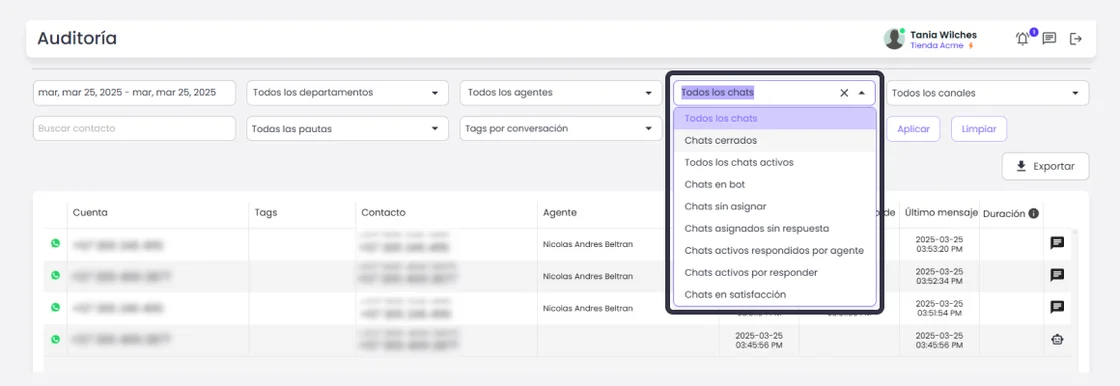Click Tania Wilches profile avatar
The height and width of the screenshot is (386, 1120).
pyautogui.click(x=894, y=39)
